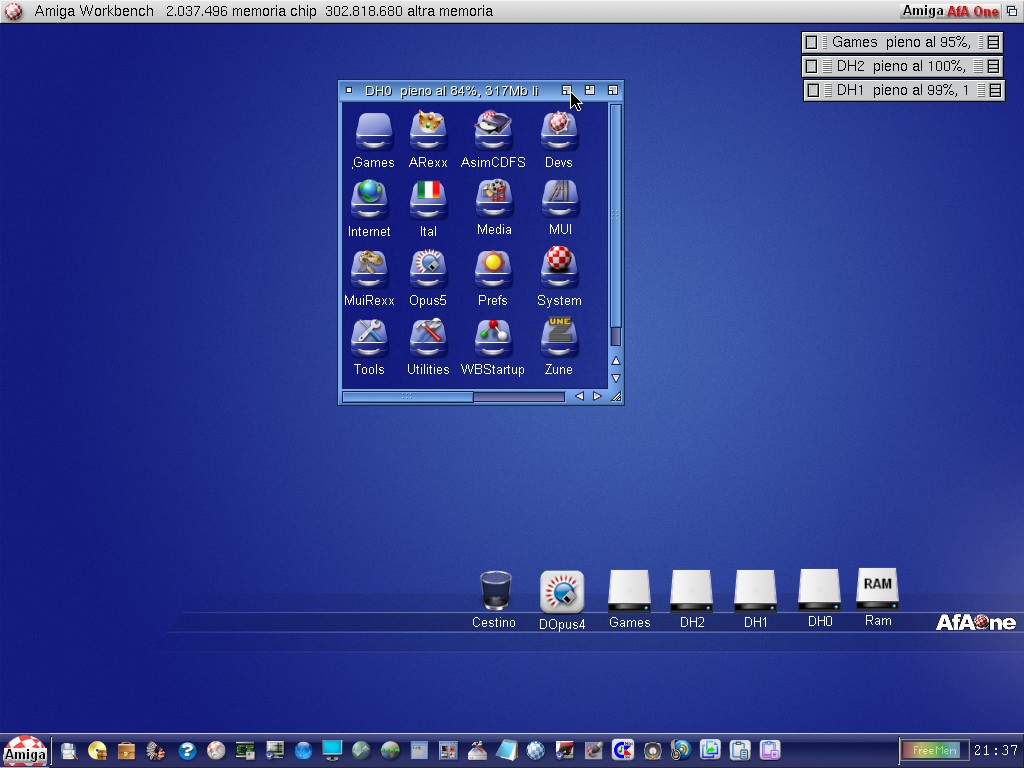Expand the iconified Games window gadget
The image size is (1024, 768).
click(993, 42)
